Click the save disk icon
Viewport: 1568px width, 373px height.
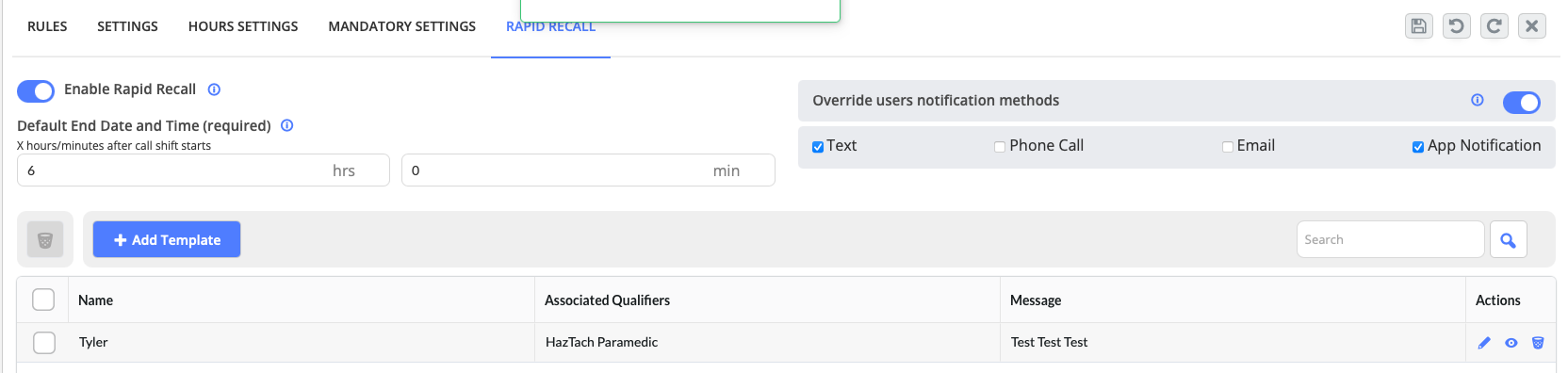[1418, 26]
